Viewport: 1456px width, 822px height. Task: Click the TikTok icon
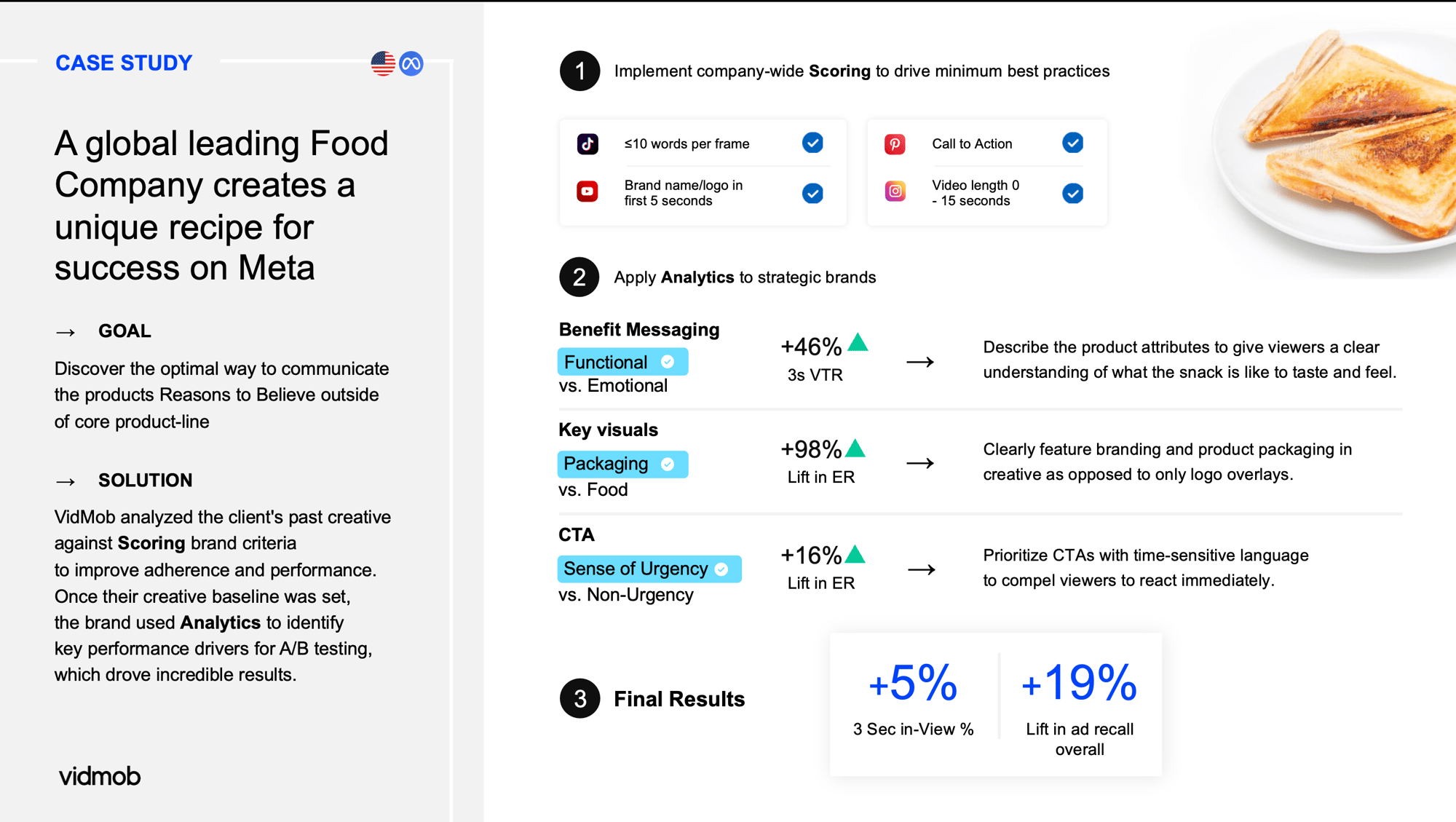(x=587, y=143)
